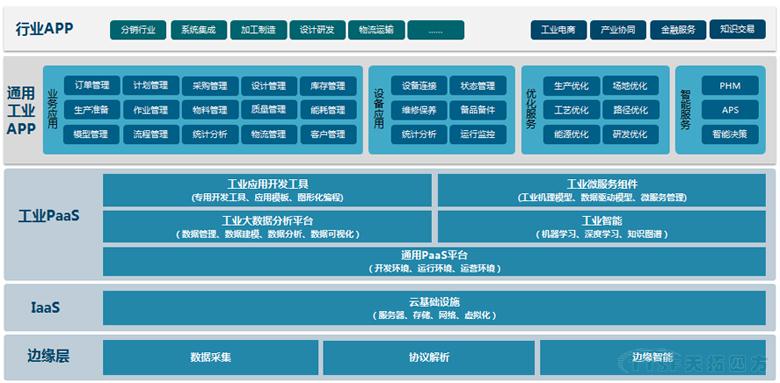The image size is (780, 383).
Task: Click the 研发优化 box
Action: point(631,134)
